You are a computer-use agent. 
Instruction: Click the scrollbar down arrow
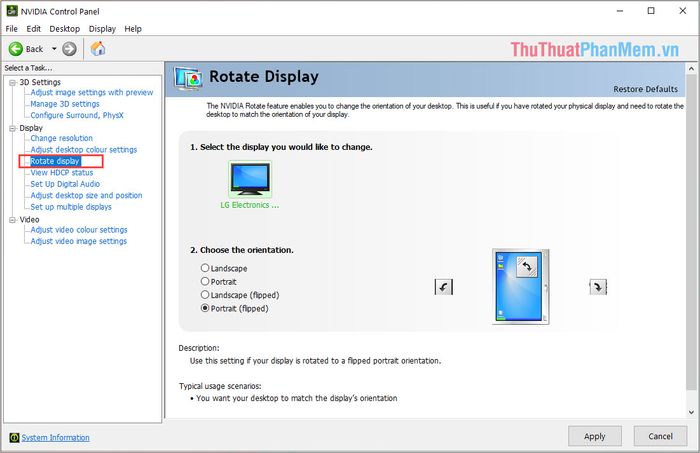pyautogui.click(x=691, y=412)
